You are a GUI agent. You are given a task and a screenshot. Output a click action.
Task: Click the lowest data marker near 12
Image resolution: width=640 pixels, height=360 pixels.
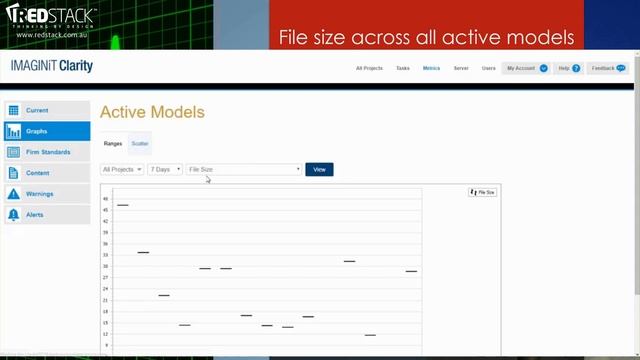coord(370,336)
